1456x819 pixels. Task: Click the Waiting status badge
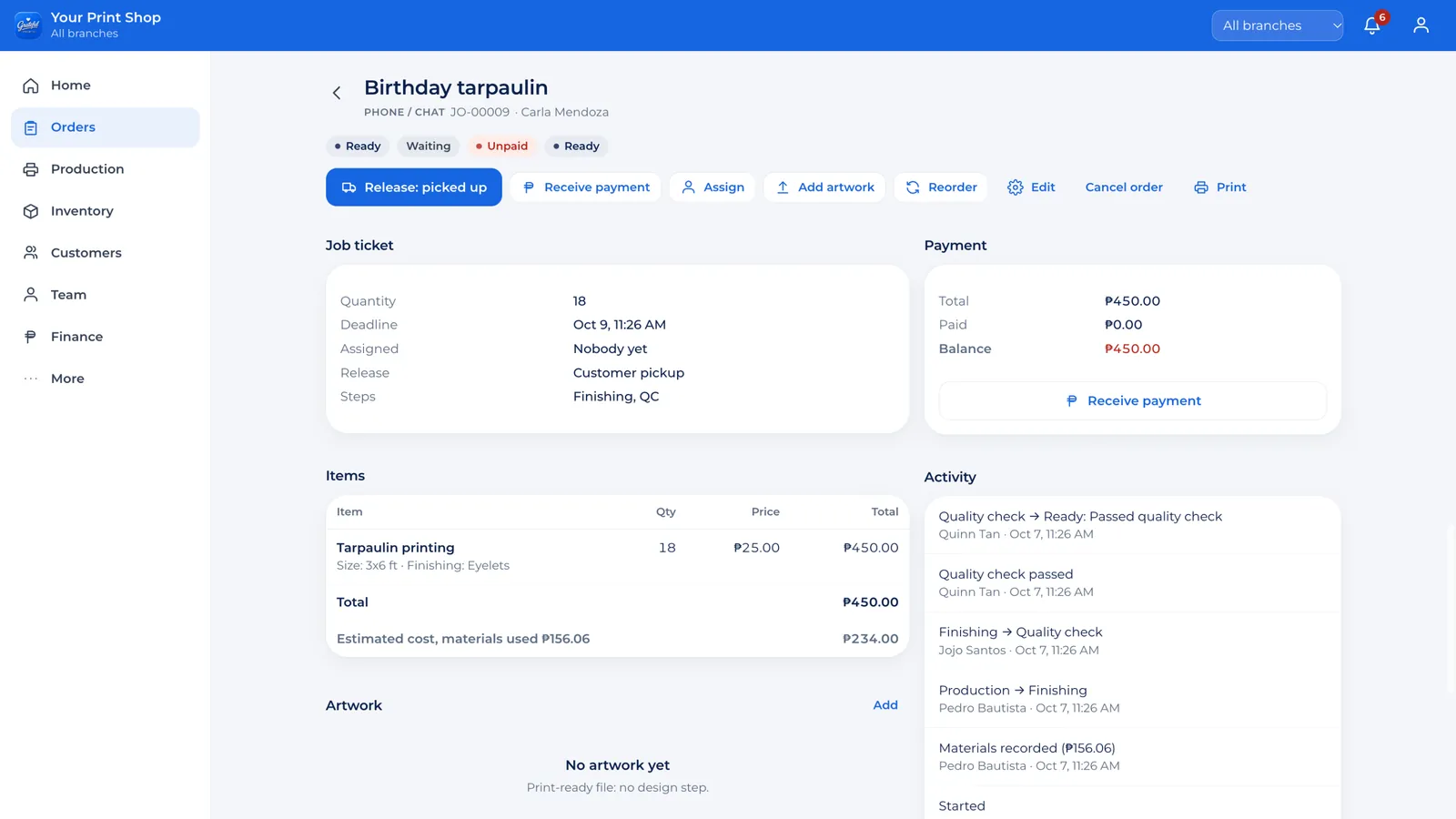428,147
